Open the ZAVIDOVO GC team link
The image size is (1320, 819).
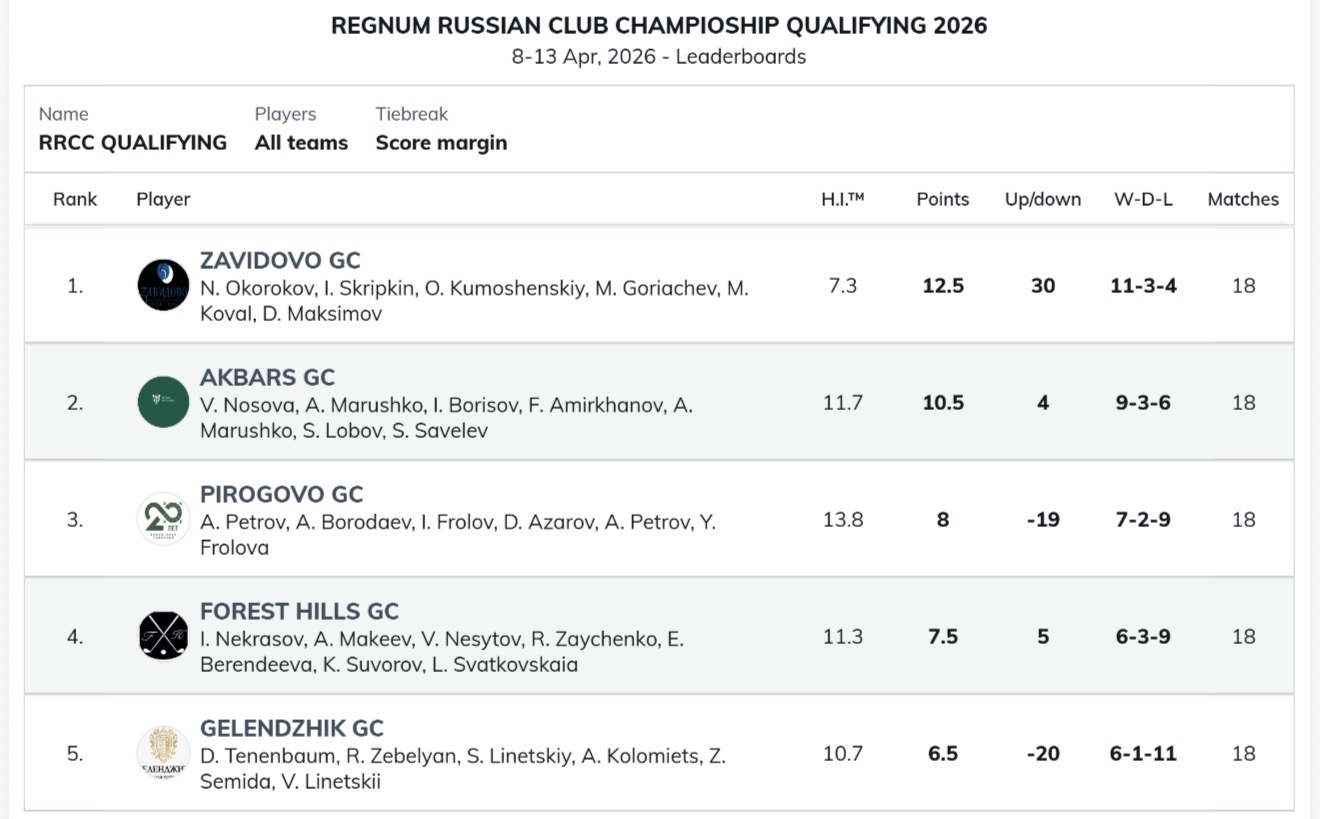coord(280,260)
